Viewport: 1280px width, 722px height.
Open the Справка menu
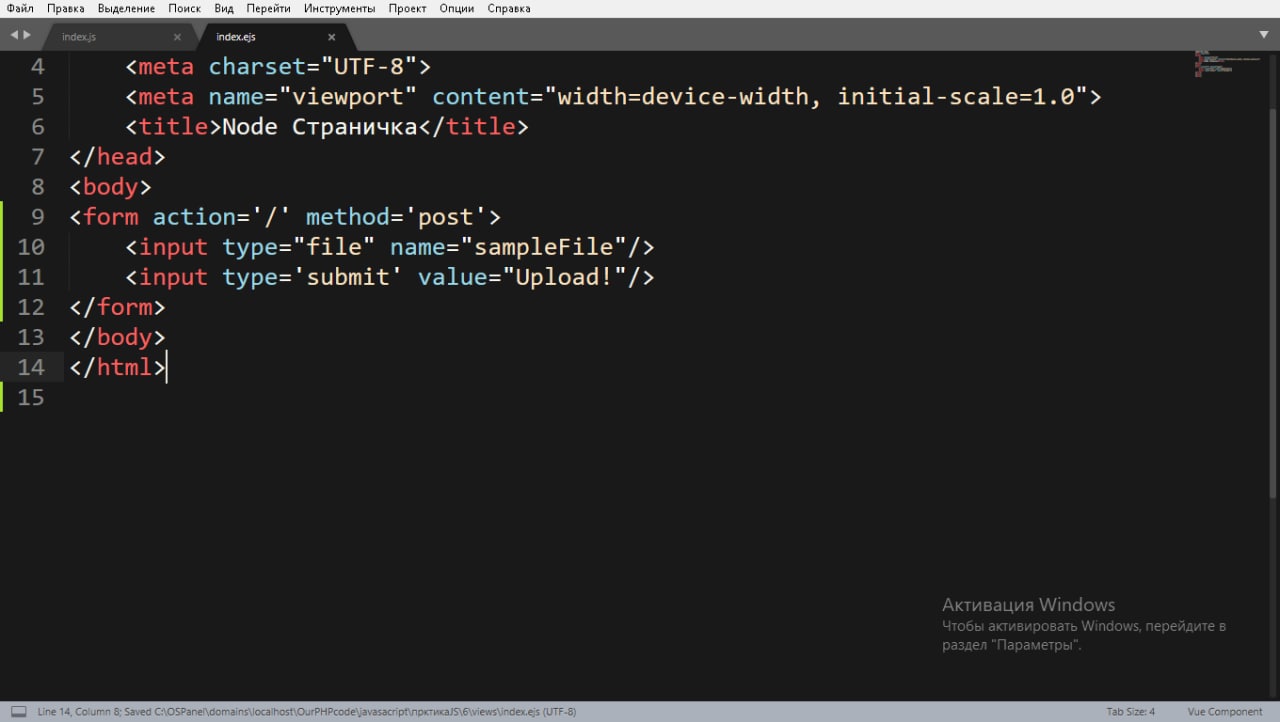(x=509, y=8)
